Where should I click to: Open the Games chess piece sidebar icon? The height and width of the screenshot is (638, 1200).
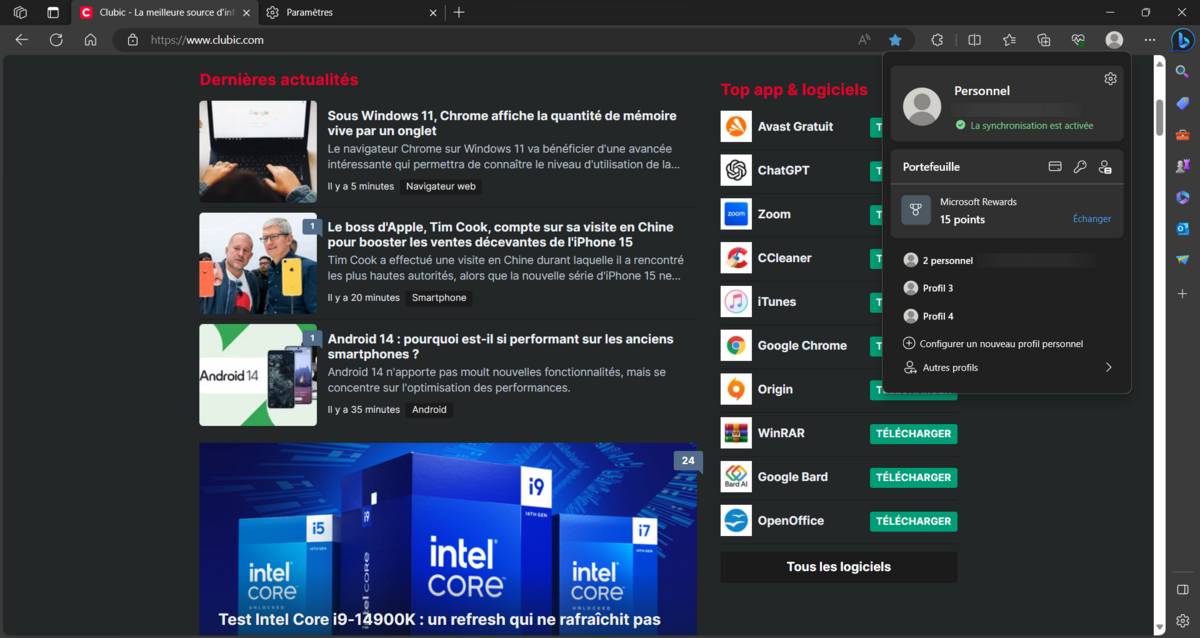point(1182,166)
